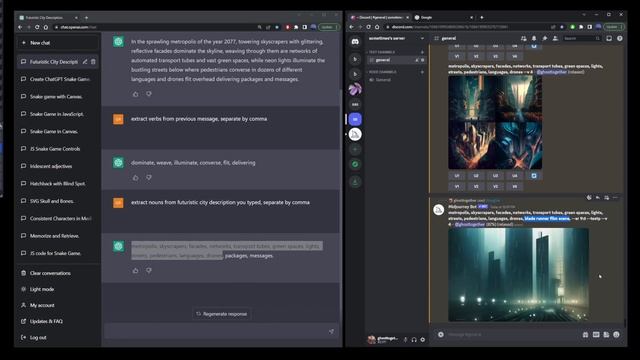Reload the ChatGPT browser page
Image resolution: width=640 pixels, height=360 pixels.
(x=37, y=27)
